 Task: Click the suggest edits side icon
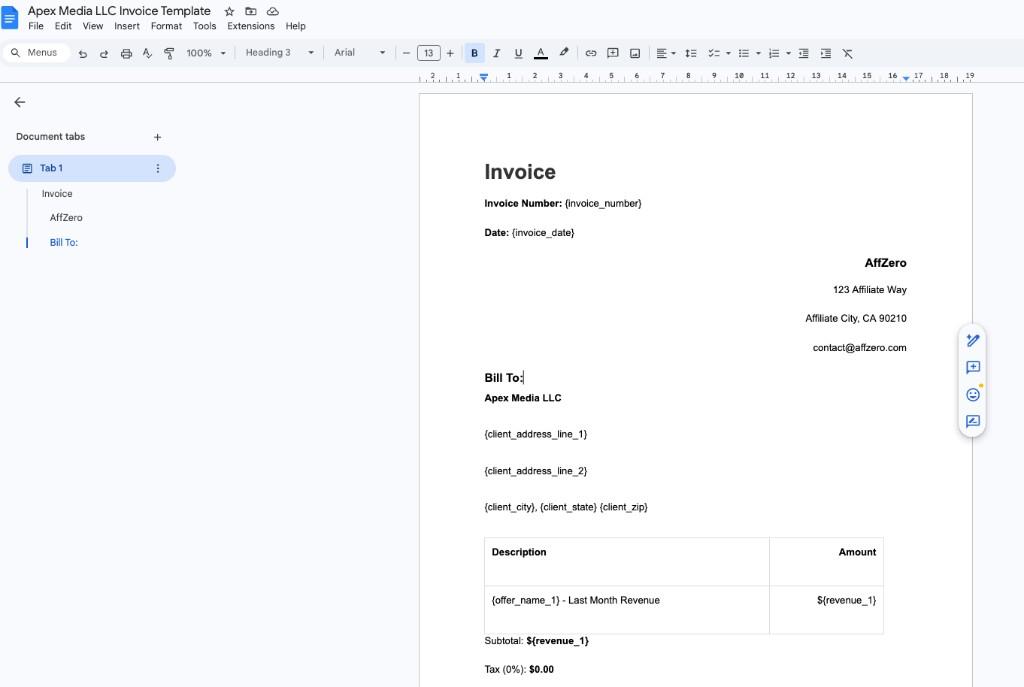tap(972, 340)
